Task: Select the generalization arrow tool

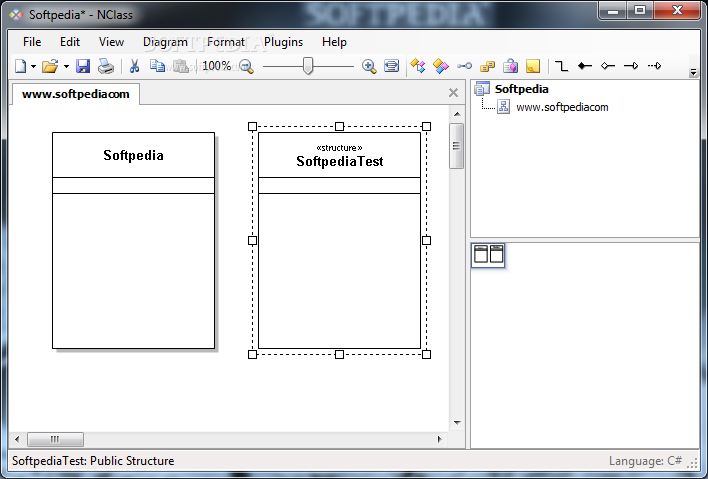Action: (x=631, y=66)
